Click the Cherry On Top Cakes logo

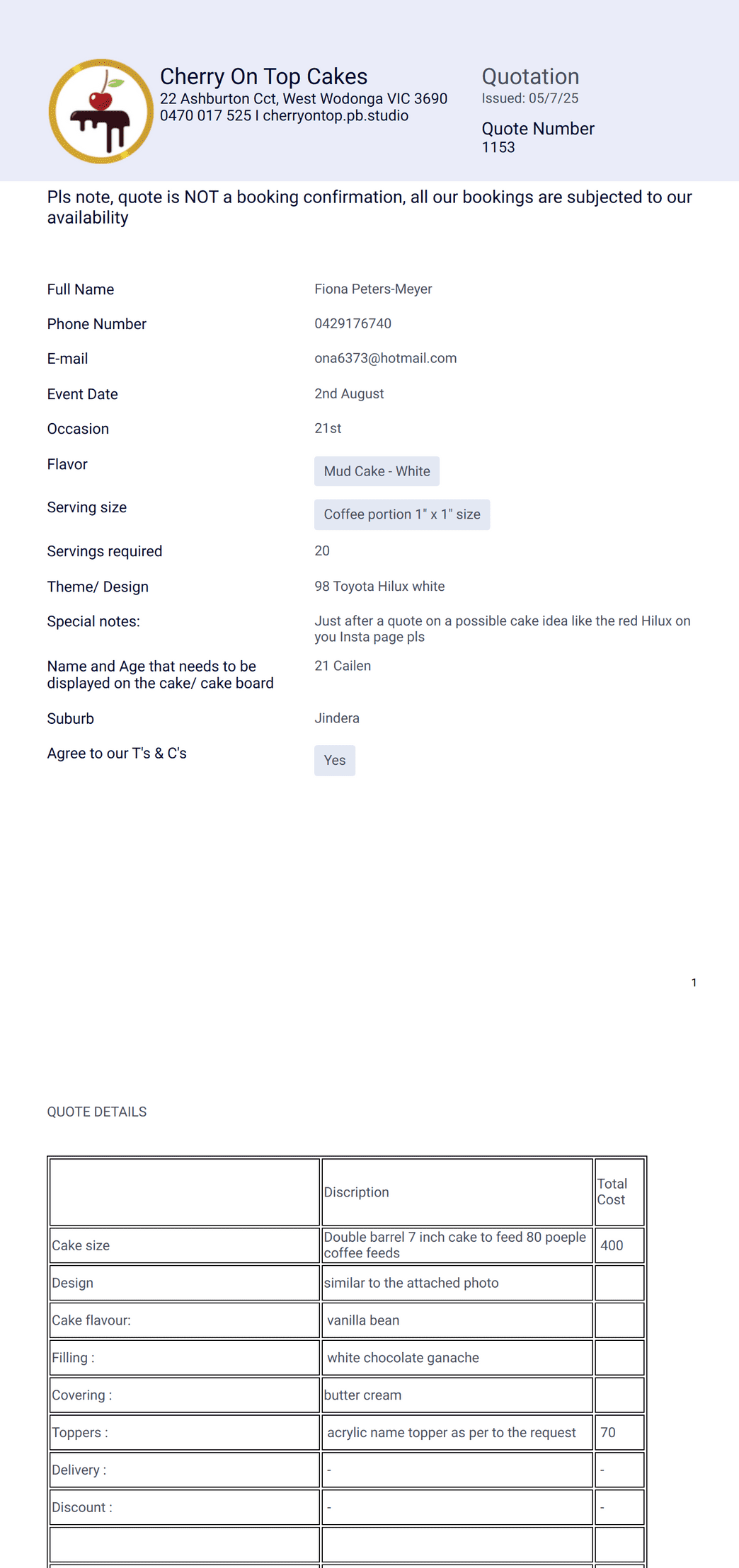[x=101, y=112]
